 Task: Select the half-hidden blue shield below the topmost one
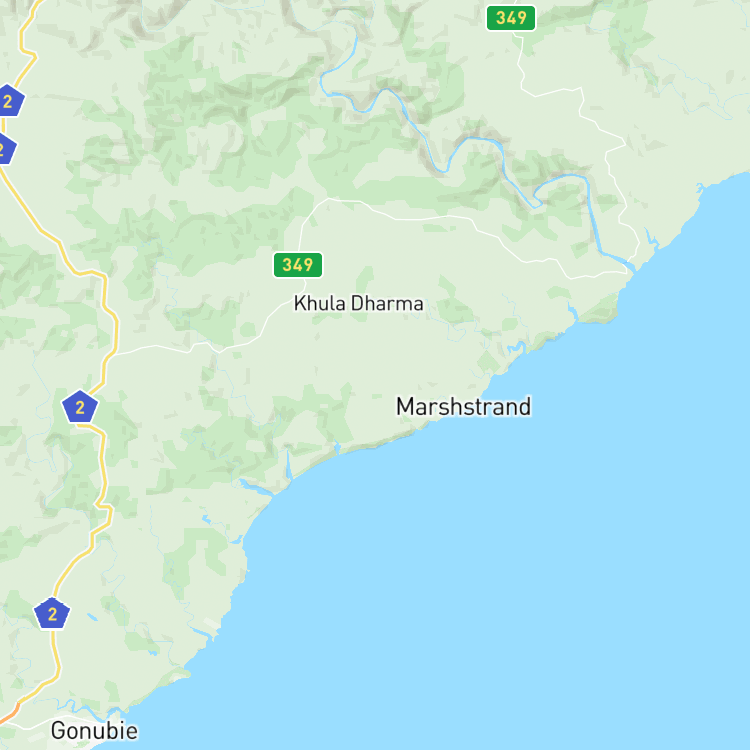pos(6,149)
